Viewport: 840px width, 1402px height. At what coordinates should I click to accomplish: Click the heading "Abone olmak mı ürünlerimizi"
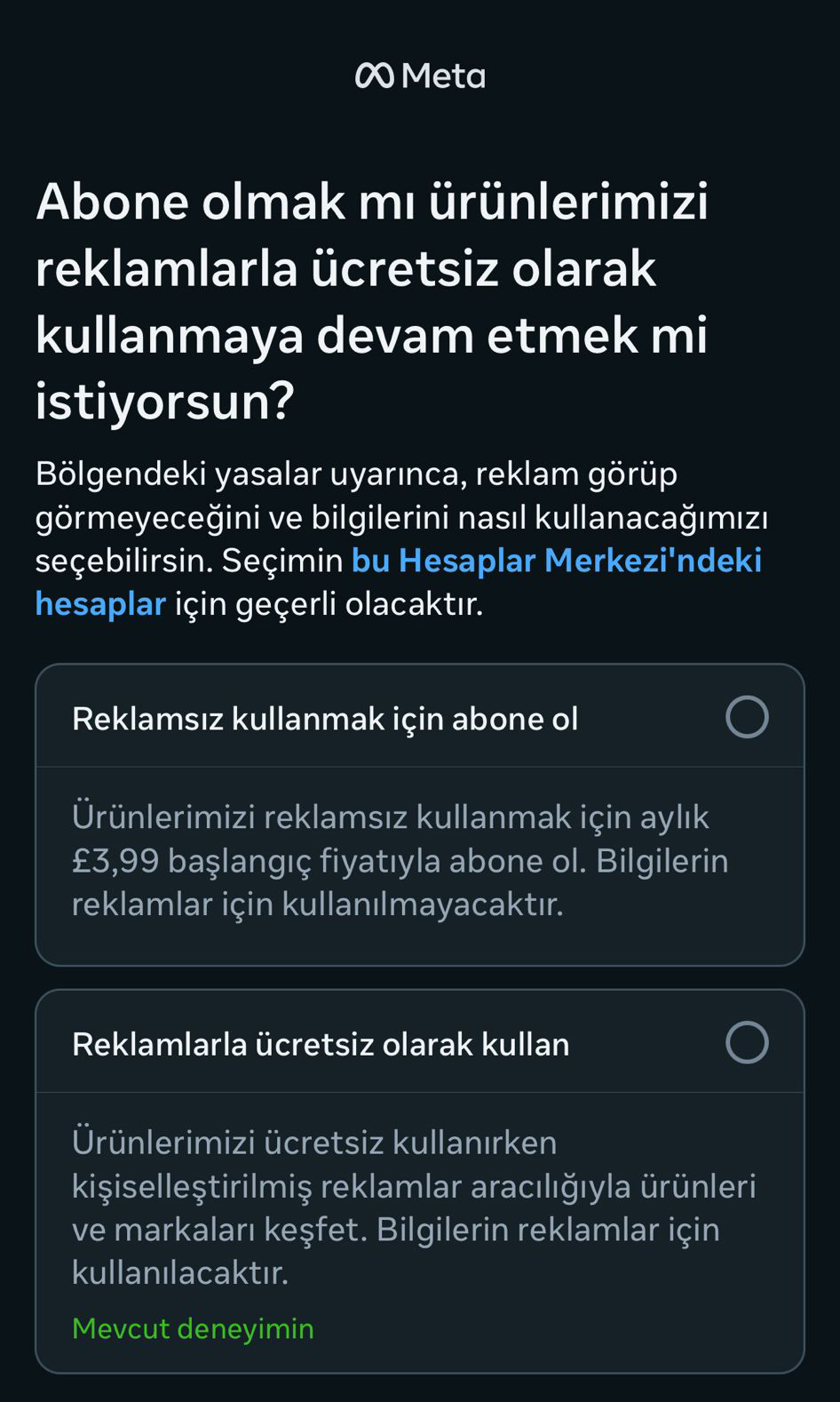pyautogui.click(x=372, y=201)
